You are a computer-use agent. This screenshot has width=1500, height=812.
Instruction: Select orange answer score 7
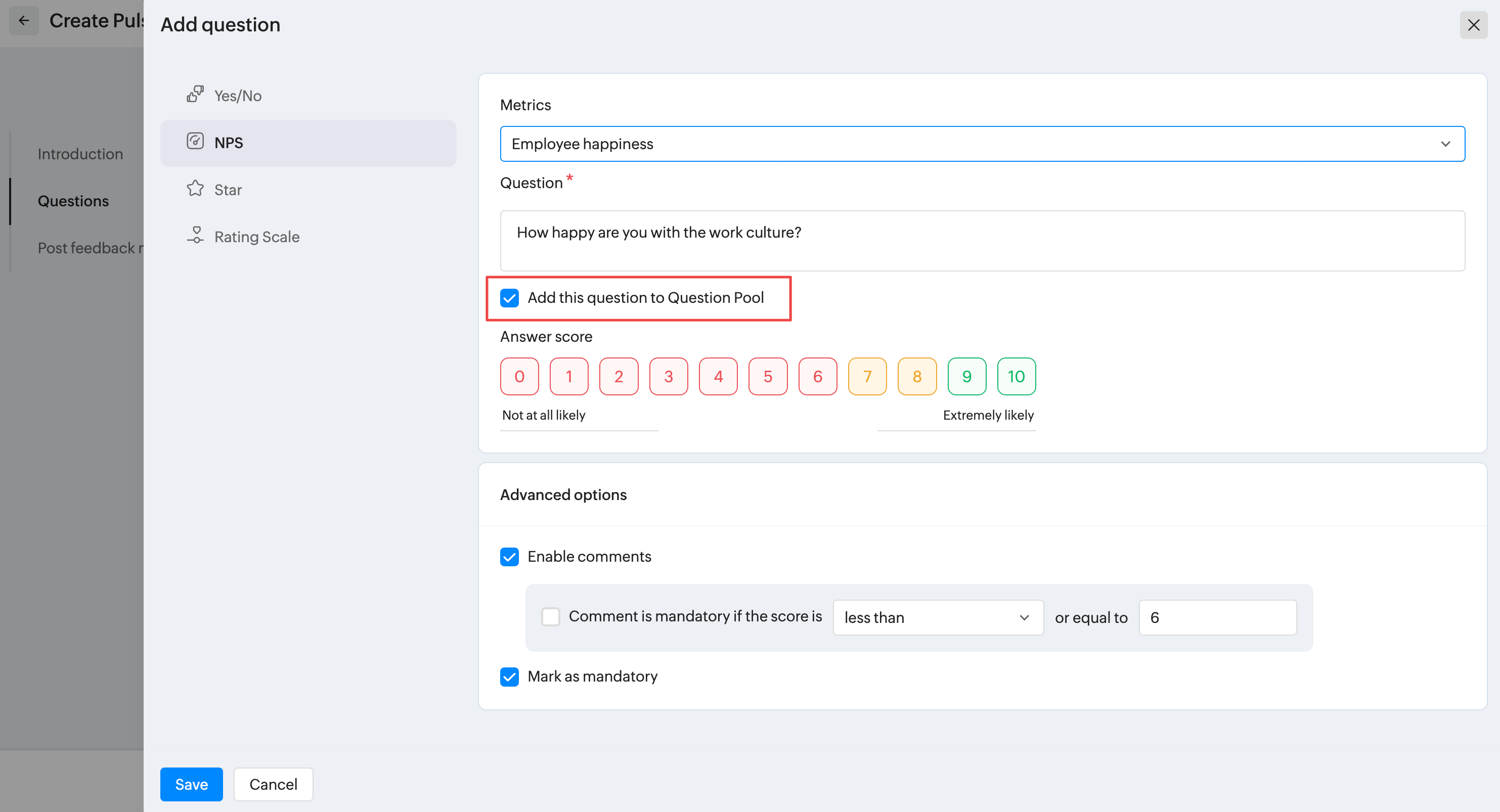(867, 377)
